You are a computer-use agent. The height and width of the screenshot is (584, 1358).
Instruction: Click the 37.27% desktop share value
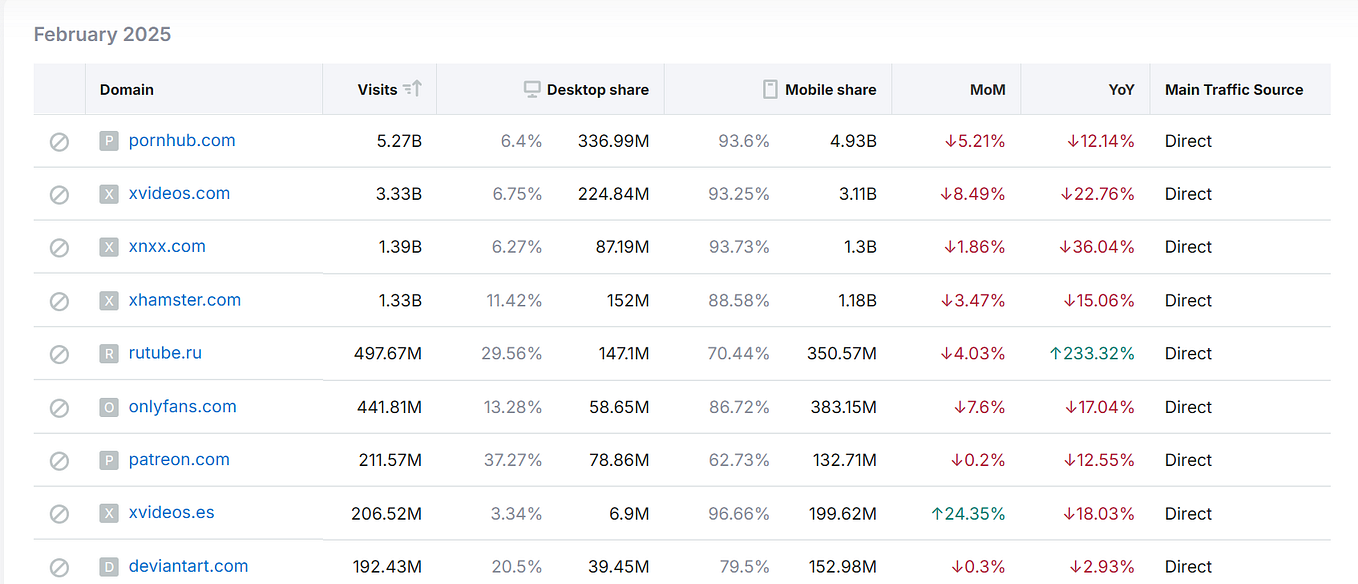coord(514,460)
